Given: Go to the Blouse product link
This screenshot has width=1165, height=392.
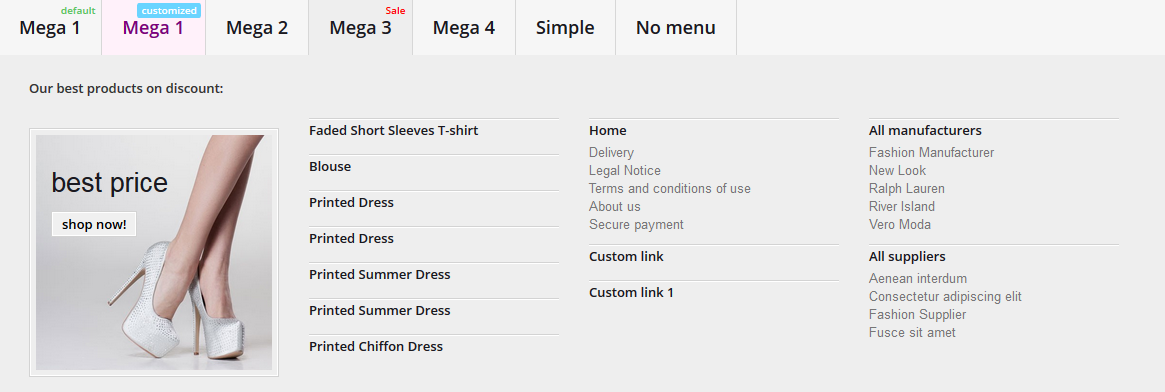Looking at the screenshot, I should click(330, 166).
